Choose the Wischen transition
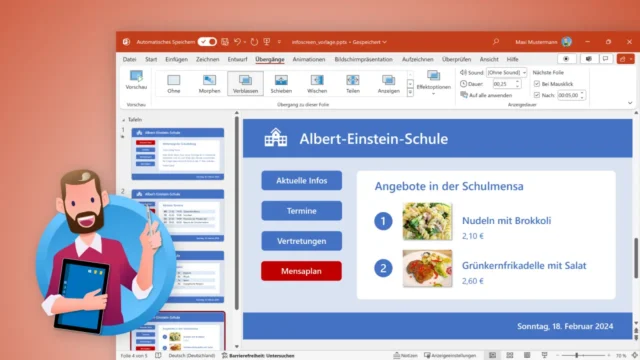The height and width of the screenshot is (360, 640). click(x=317, y=84)
